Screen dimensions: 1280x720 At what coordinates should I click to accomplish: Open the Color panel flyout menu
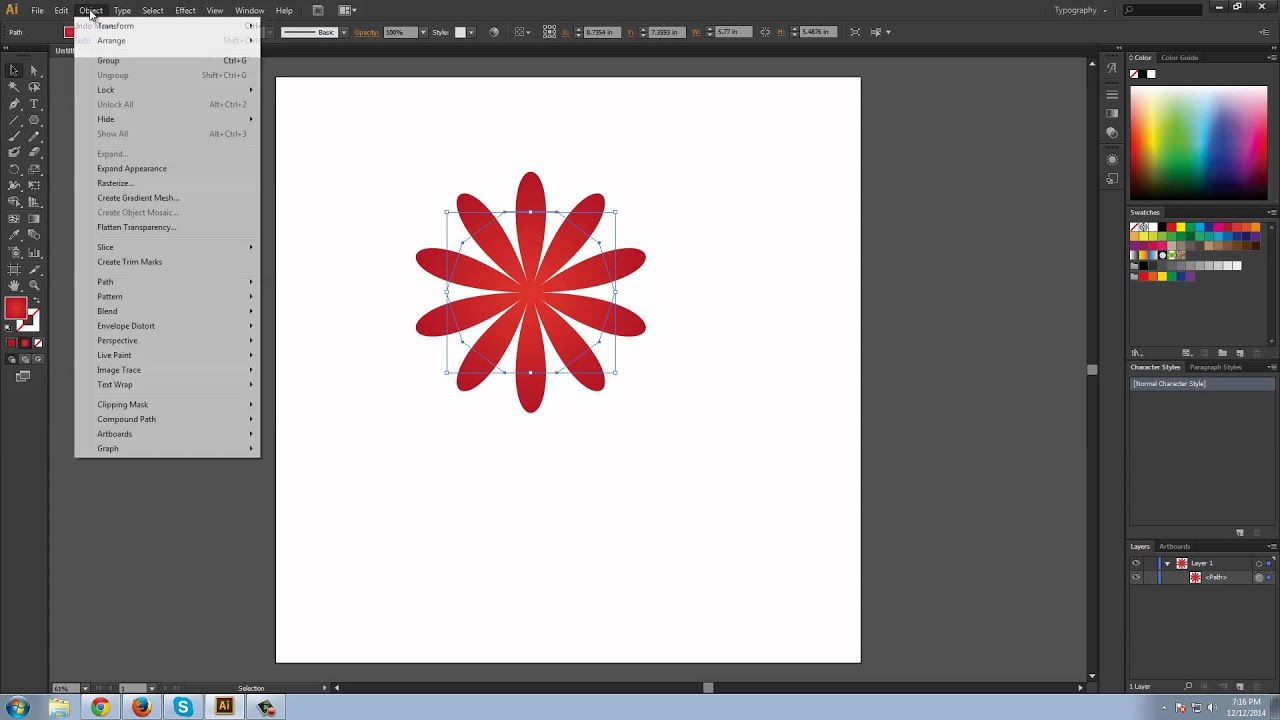(x=1272, y=58)
